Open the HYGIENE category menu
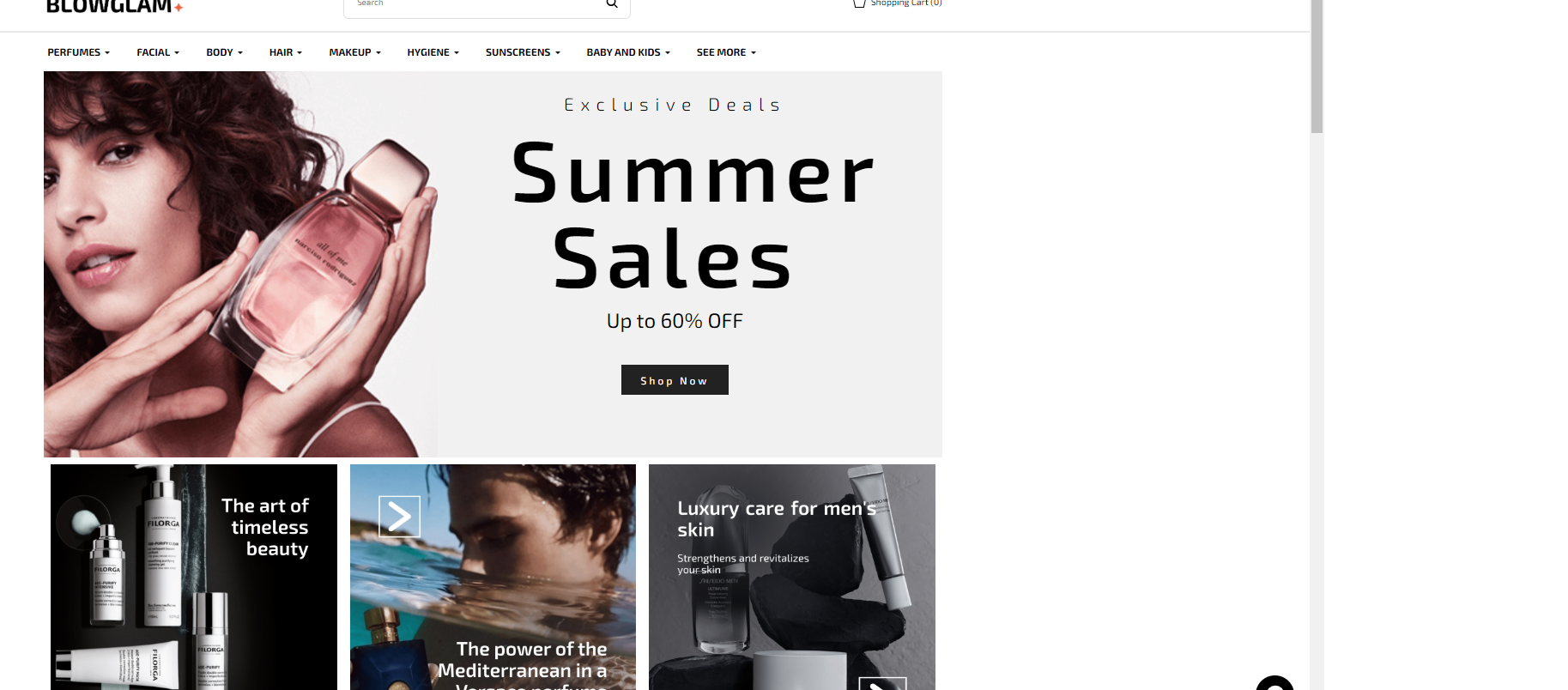The image size is (1568, 690). click(433, 52)
